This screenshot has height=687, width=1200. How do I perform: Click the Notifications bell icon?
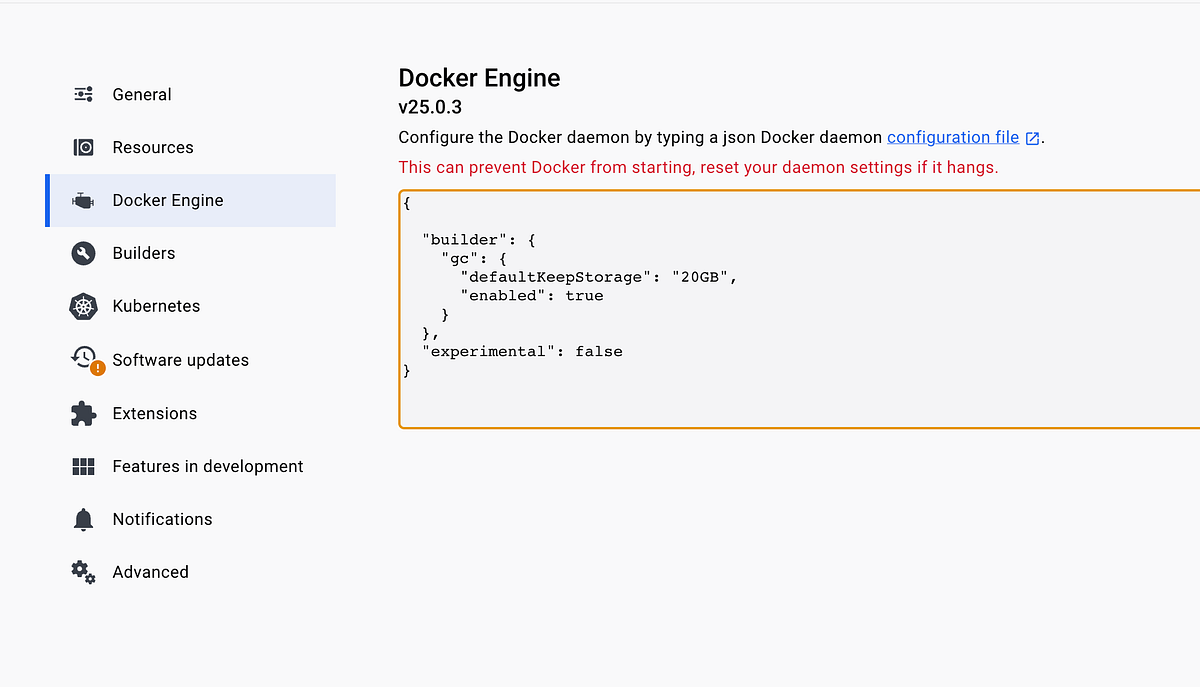83,519
